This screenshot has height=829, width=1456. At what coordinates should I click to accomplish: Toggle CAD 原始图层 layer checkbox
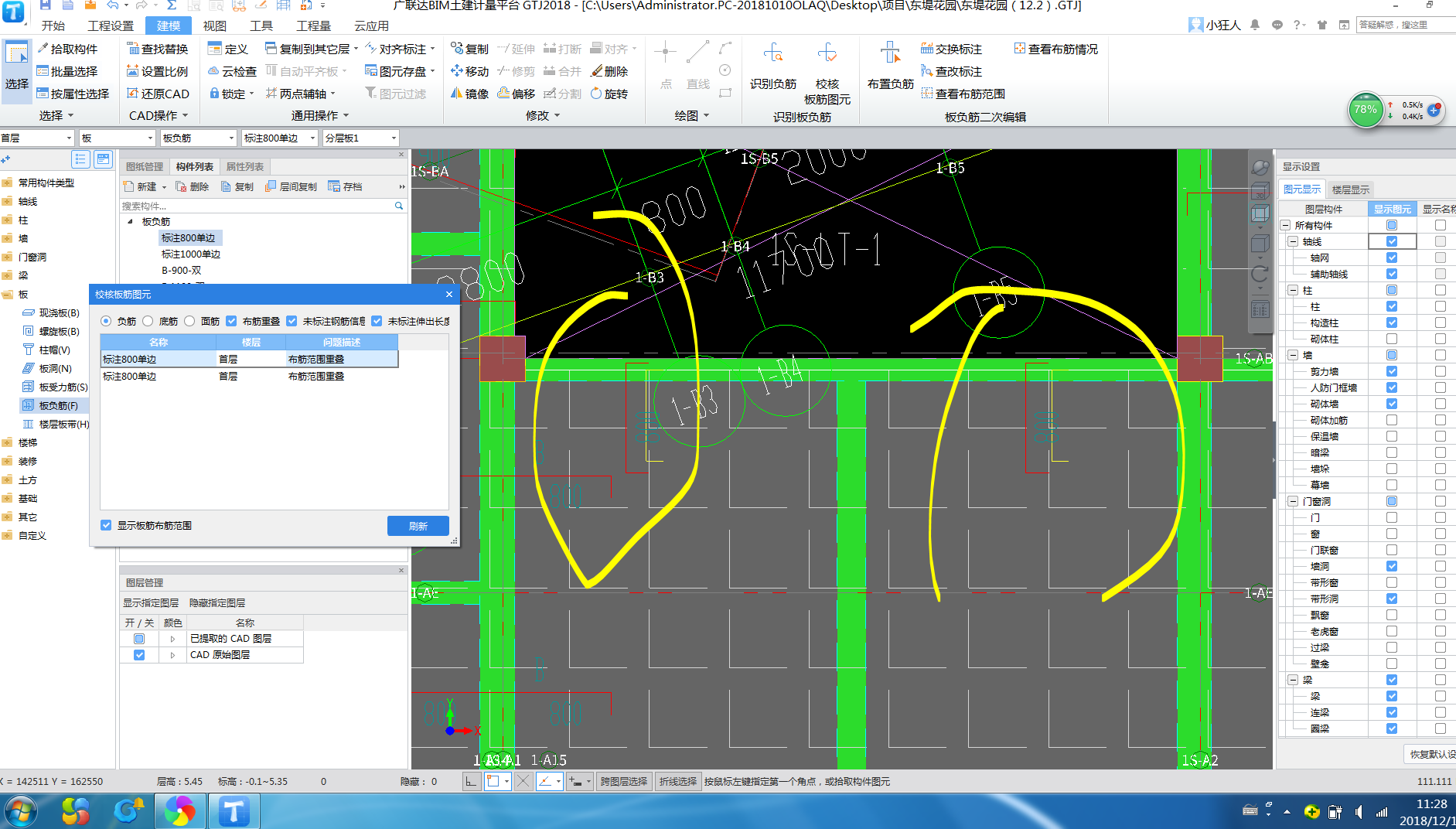139,655
